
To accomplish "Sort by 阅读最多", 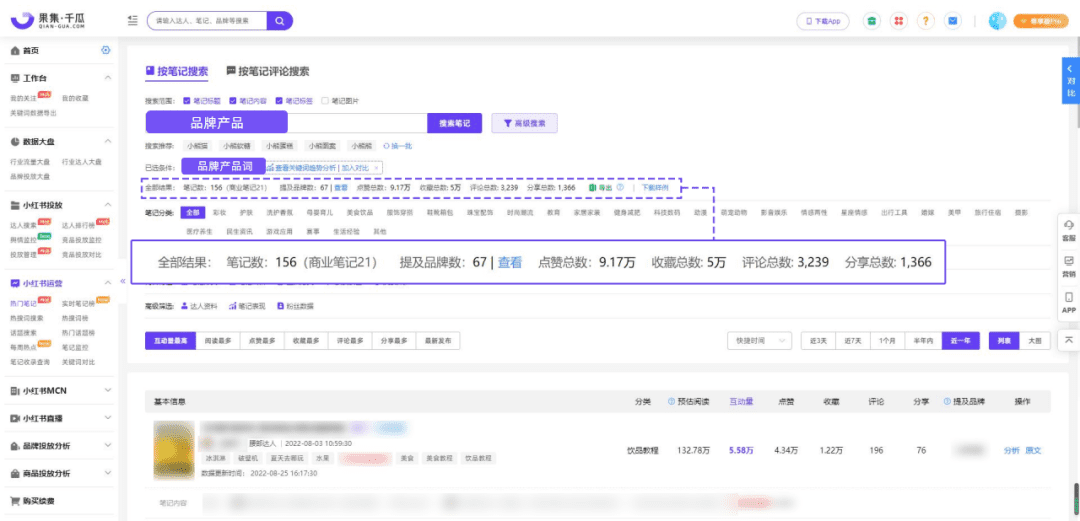I will [x=218, y=341].
